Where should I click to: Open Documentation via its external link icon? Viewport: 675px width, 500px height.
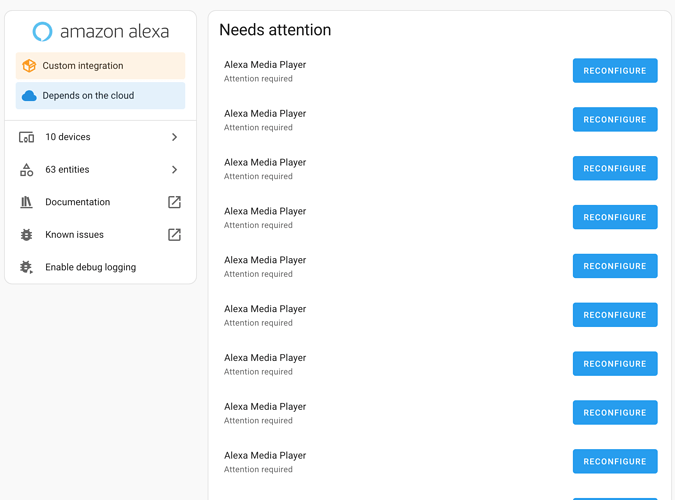click(174, 202)
